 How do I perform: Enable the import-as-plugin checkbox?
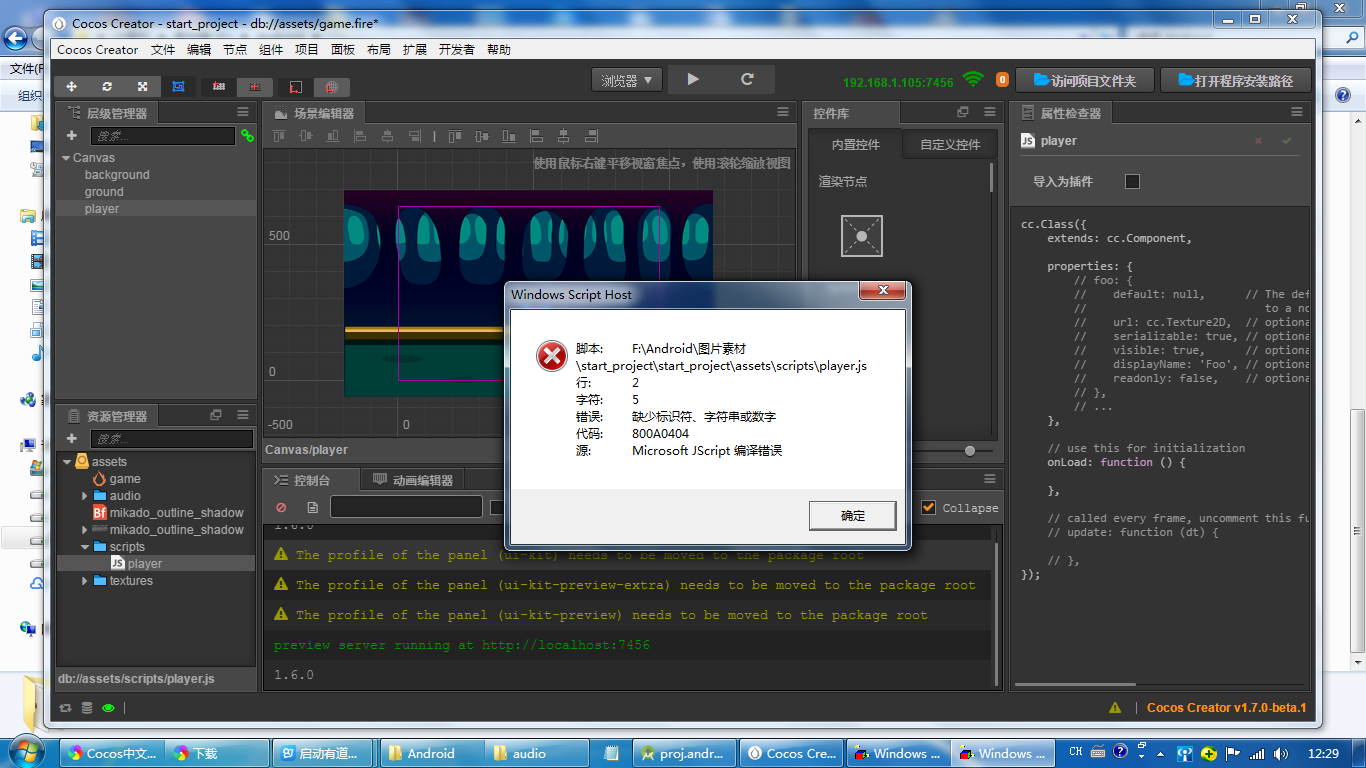(1132, 181)
